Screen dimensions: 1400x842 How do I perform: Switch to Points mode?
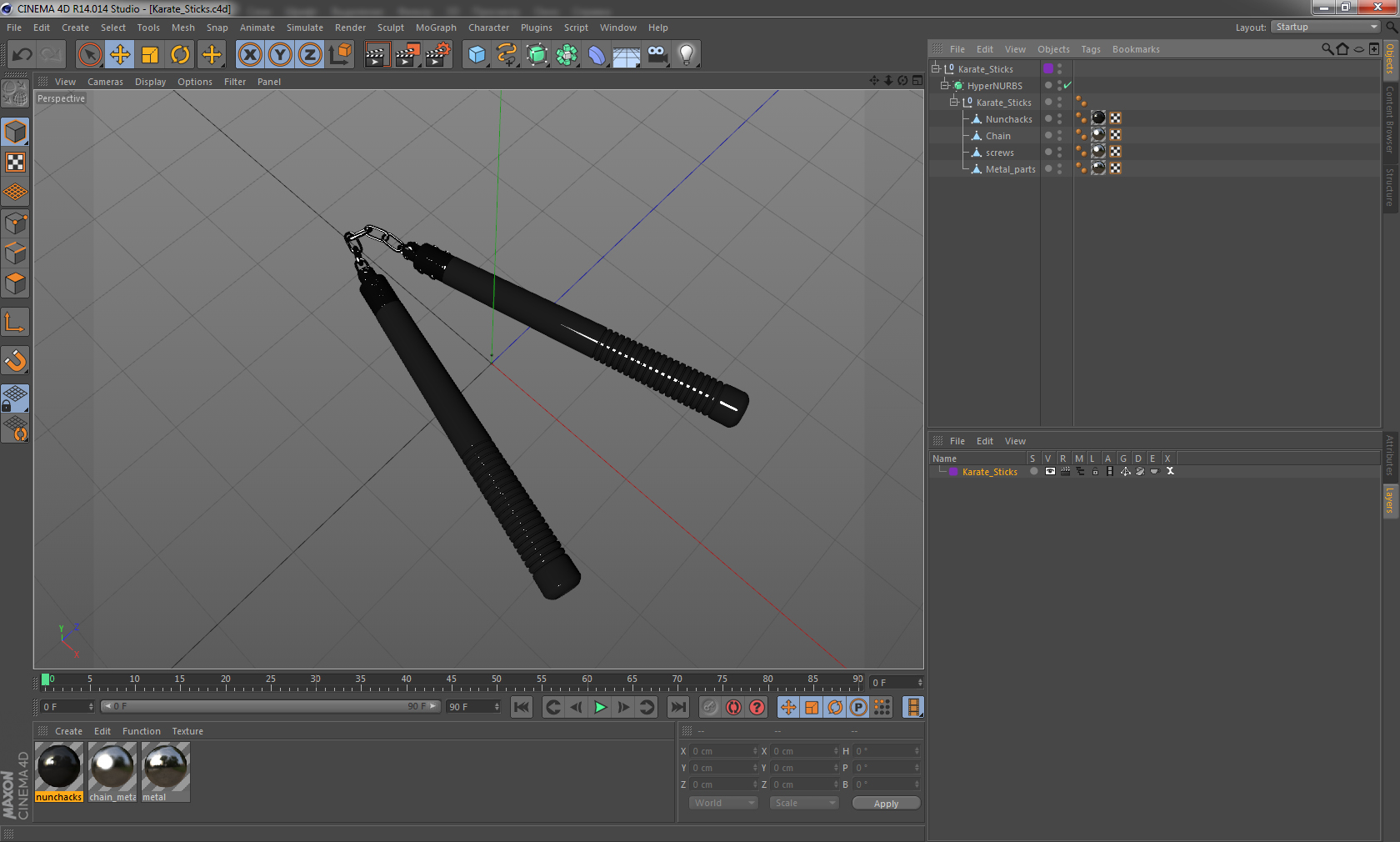tap(15, 223)
